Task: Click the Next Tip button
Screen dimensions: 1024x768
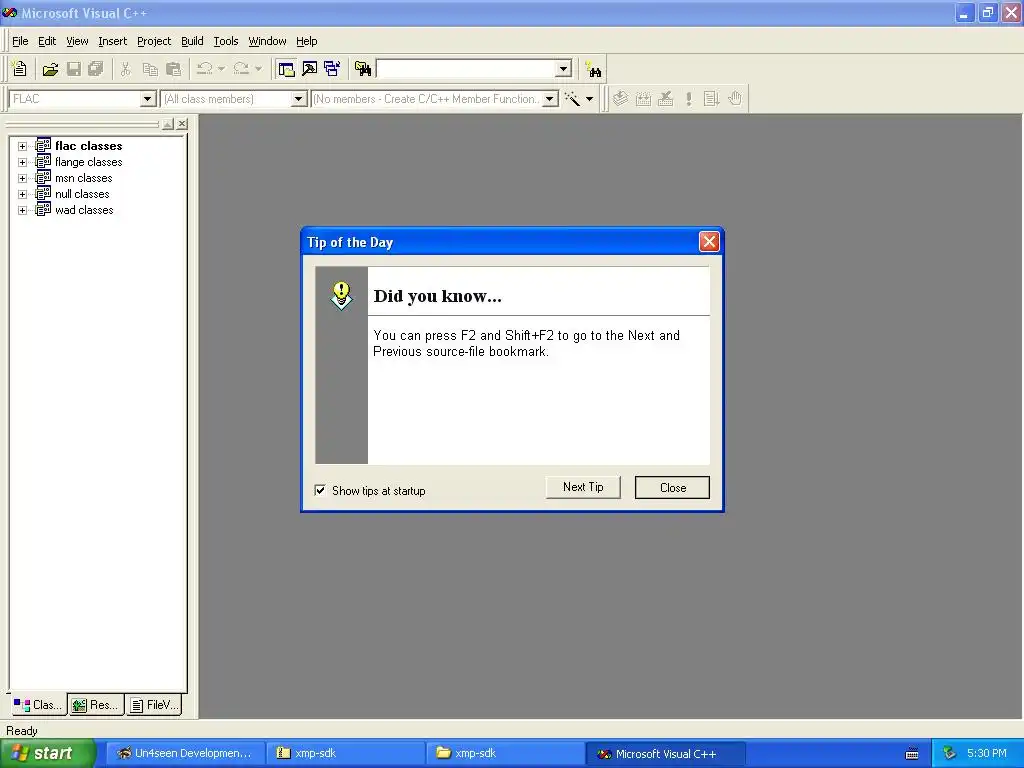Action: pos(583,487)
